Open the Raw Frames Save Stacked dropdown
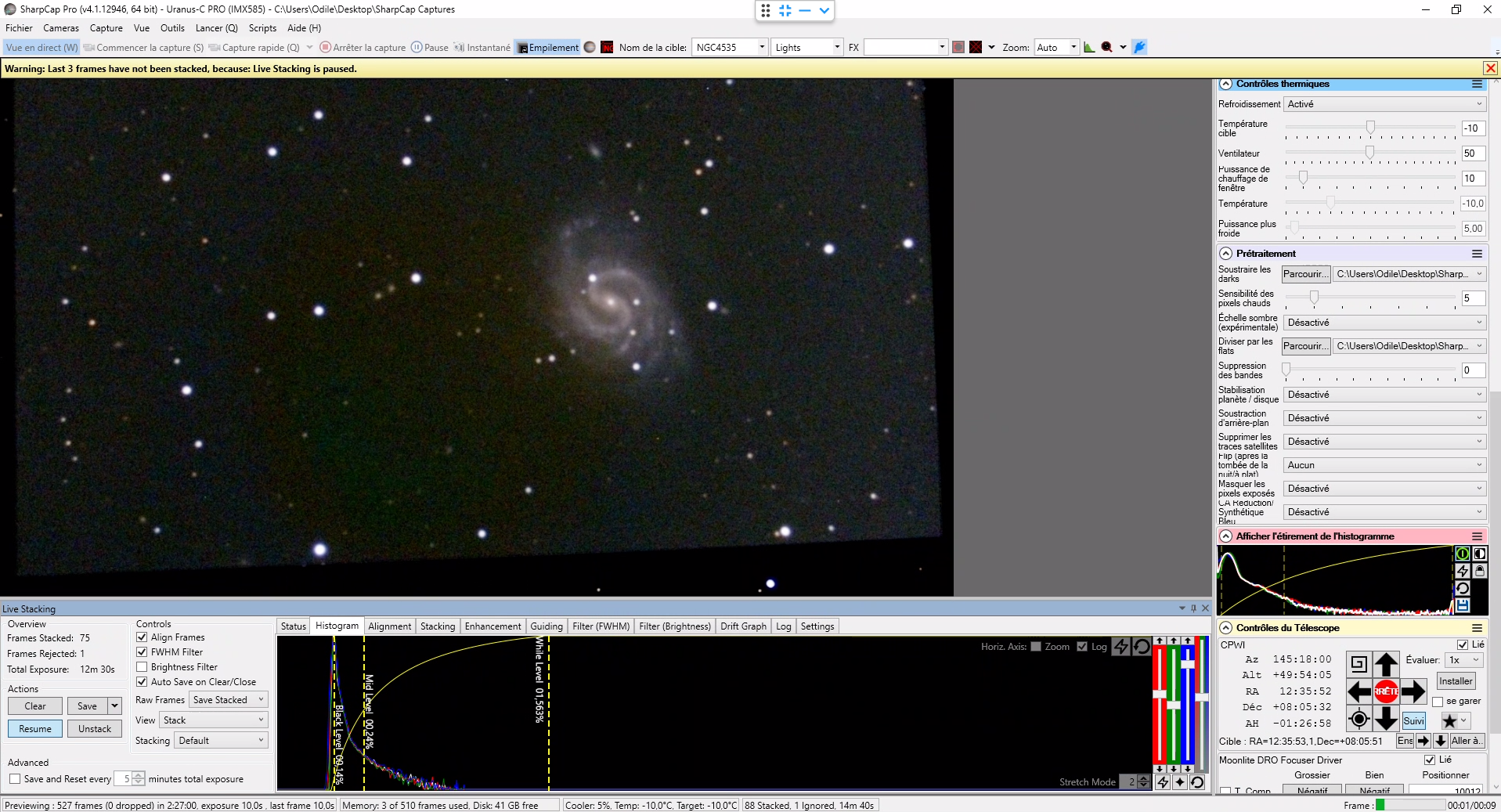Image resolution: width=1501 pixels, height=812 pixels. (x=229, y=700)
